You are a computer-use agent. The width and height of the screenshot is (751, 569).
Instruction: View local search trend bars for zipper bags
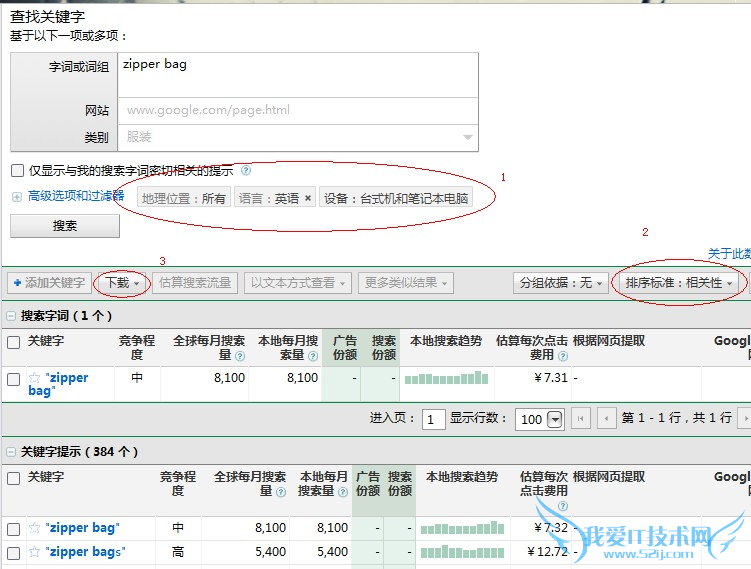[462, 552]
